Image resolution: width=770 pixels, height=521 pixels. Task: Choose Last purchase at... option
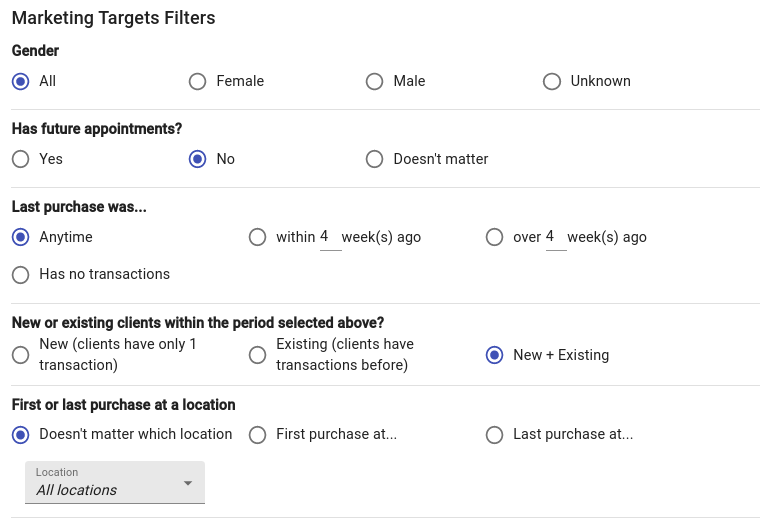click(495, 434)
